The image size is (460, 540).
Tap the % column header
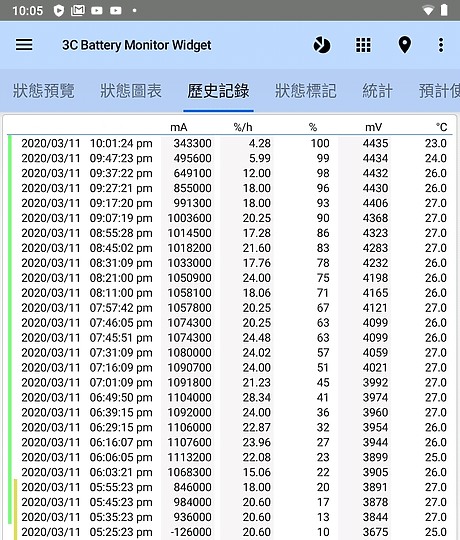tap(313, 127)
